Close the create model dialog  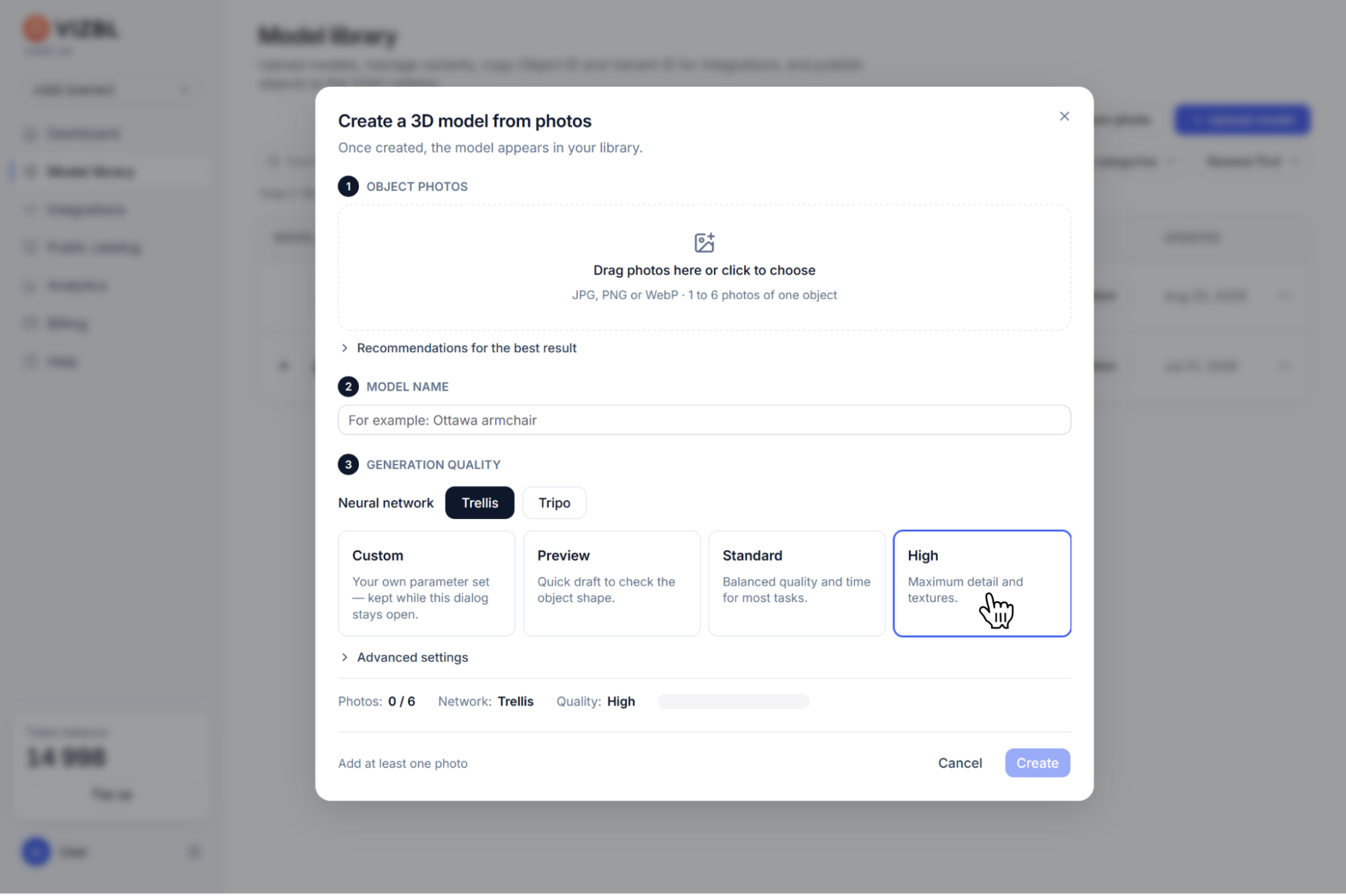point(1064,116)
